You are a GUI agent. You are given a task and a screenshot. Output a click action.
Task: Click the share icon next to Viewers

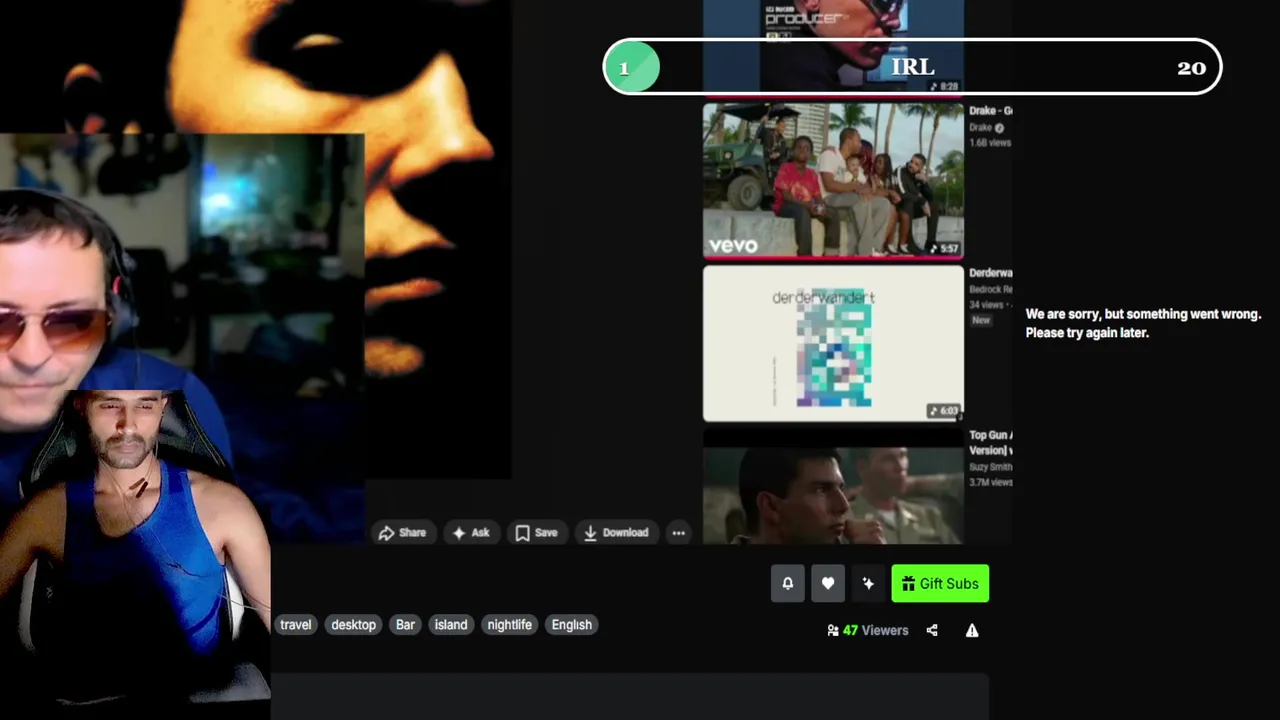[x=932, y=630]
